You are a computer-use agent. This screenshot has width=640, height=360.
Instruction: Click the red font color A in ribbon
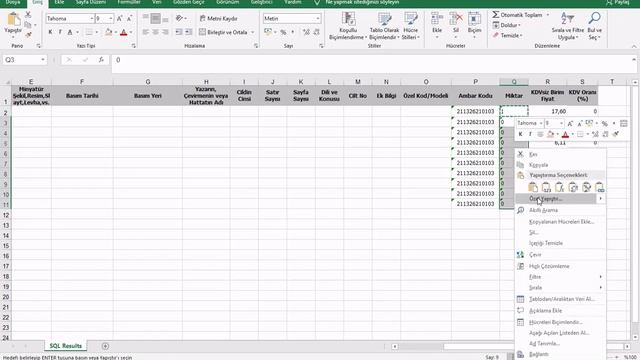124,32
